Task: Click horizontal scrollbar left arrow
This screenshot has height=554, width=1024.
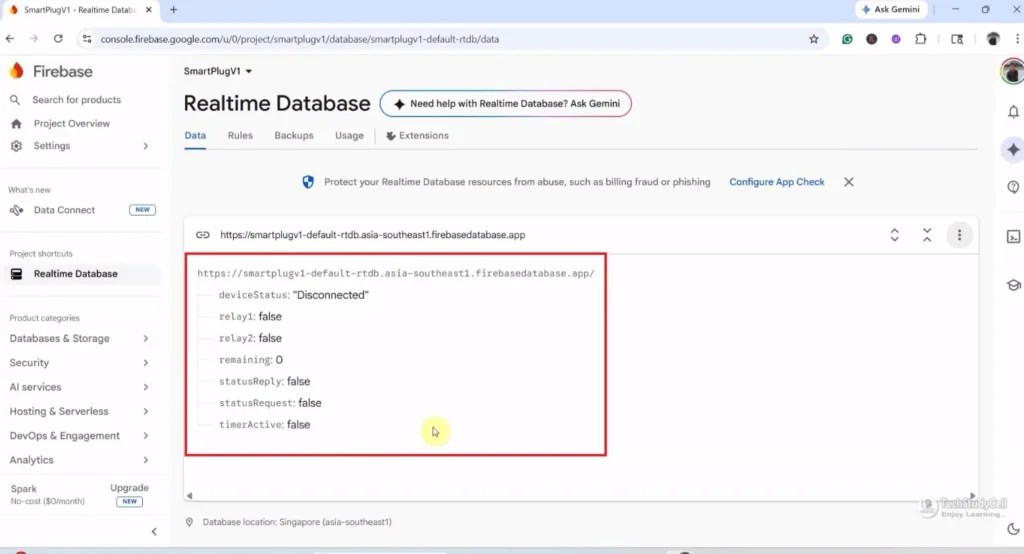Action: point(189,496)
